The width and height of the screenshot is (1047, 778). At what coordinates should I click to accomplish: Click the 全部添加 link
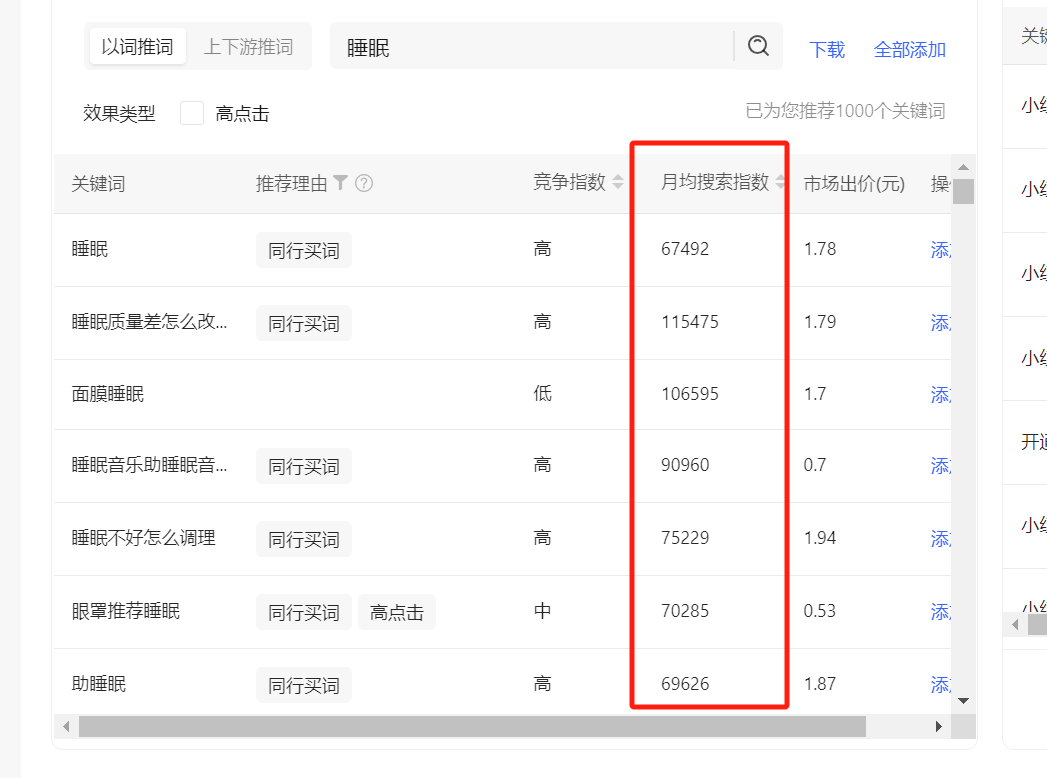pyautogui.click(x=909, y=49)
